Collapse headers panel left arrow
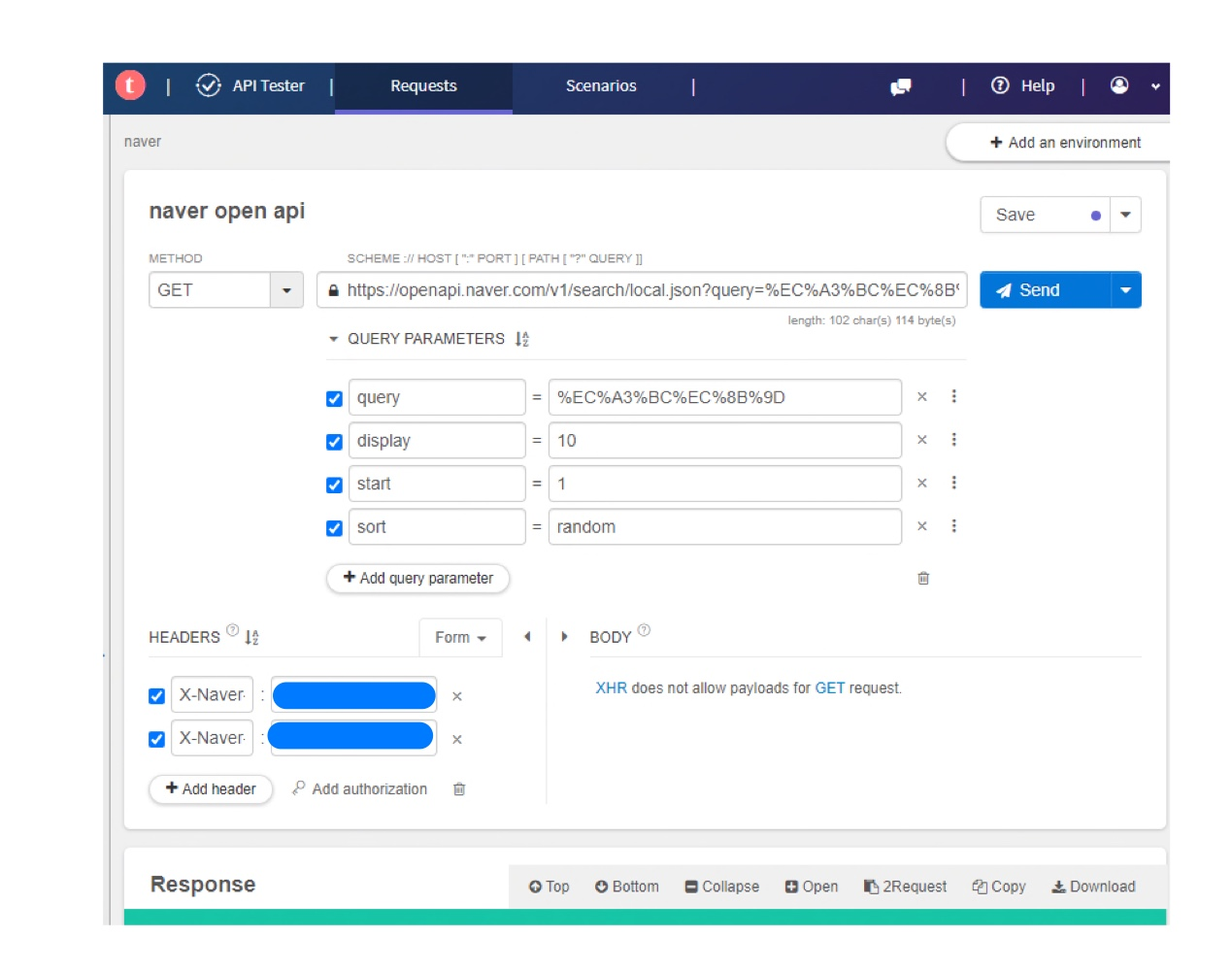This screenshot has width=1232, height=971. tap(527, 637)
